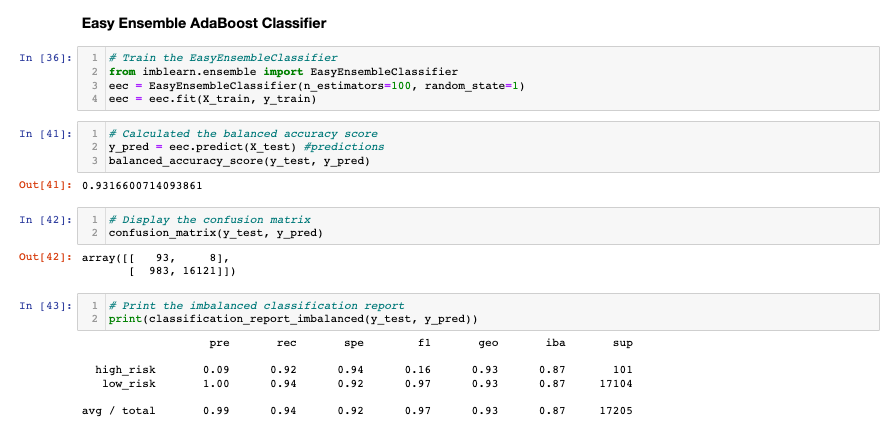The image size is (889, 437).
Task: Click the 'low_risk' row label
Action: [x=129, y=384]
